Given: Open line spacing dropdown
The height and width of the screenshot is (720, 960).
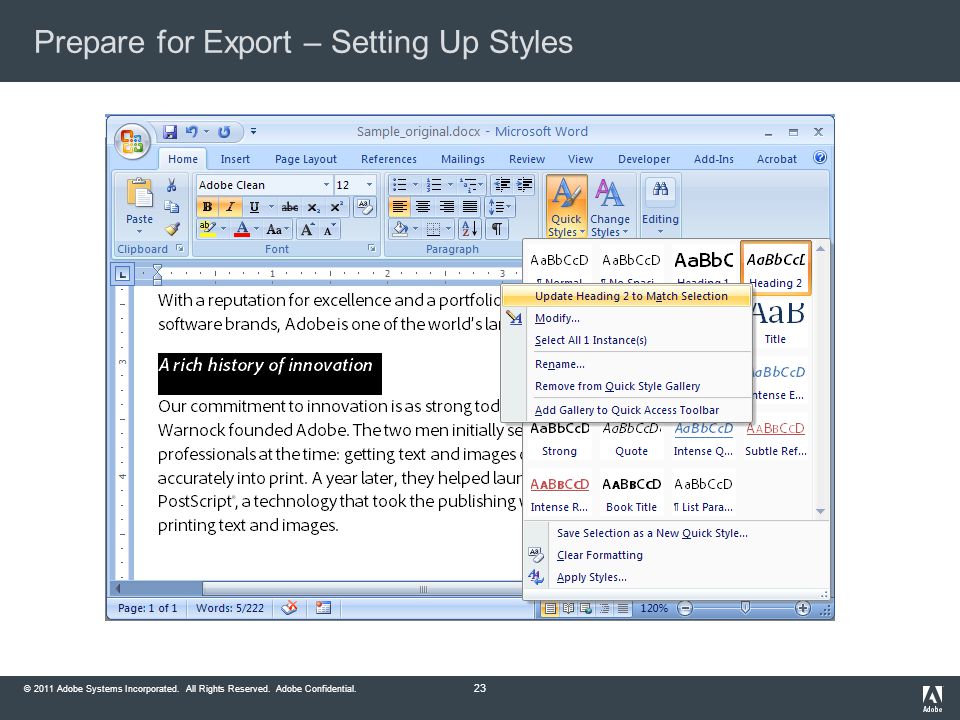Looking at the screenshot, I should click(500, 207).
